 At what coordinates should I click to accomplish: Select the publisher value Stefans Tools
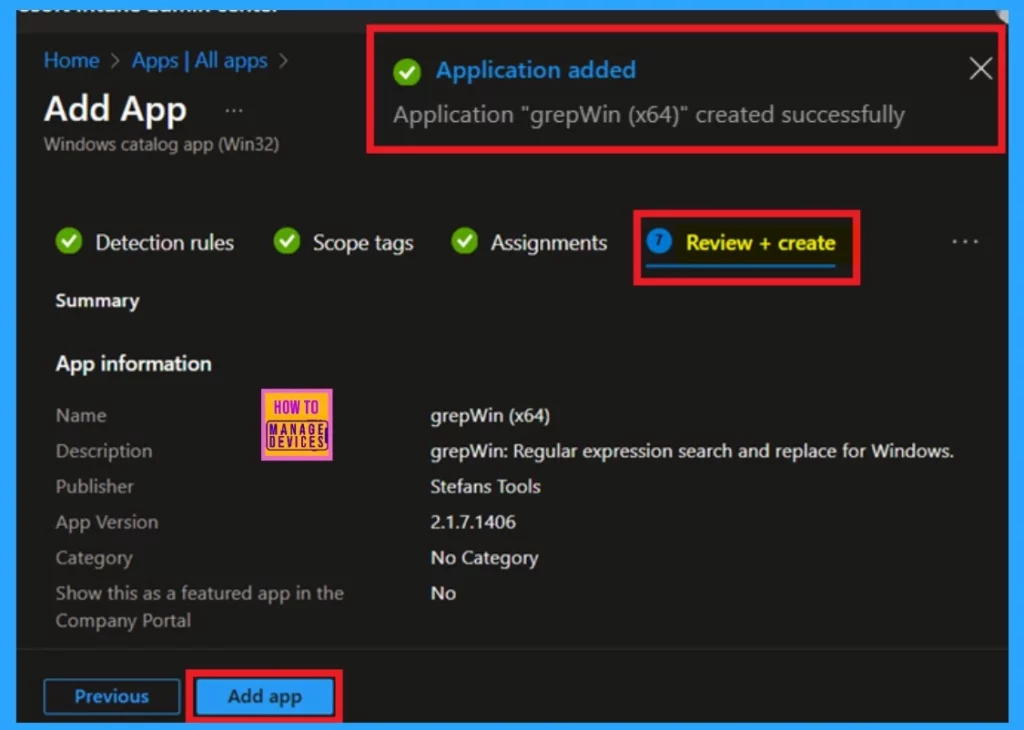pos(485,486)
